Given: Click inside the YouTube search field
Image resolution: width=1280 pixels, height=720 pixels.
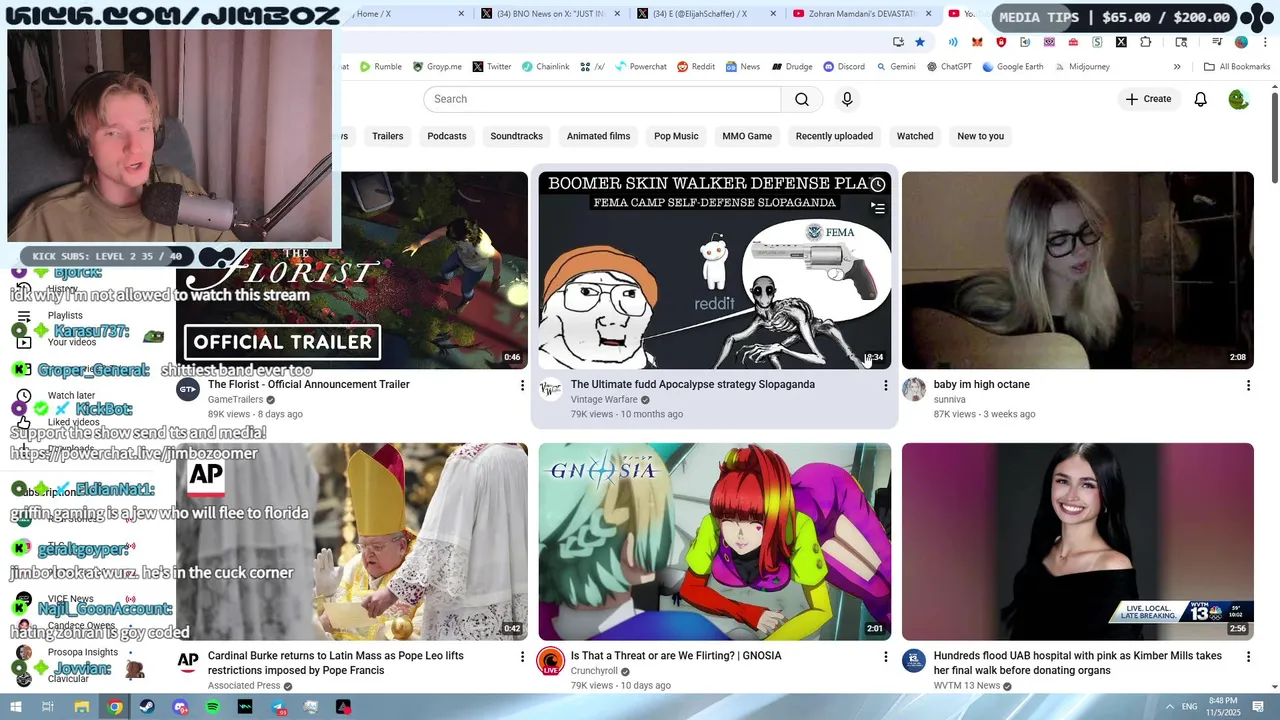Looking at the screenshot, I should pos(602,99).
